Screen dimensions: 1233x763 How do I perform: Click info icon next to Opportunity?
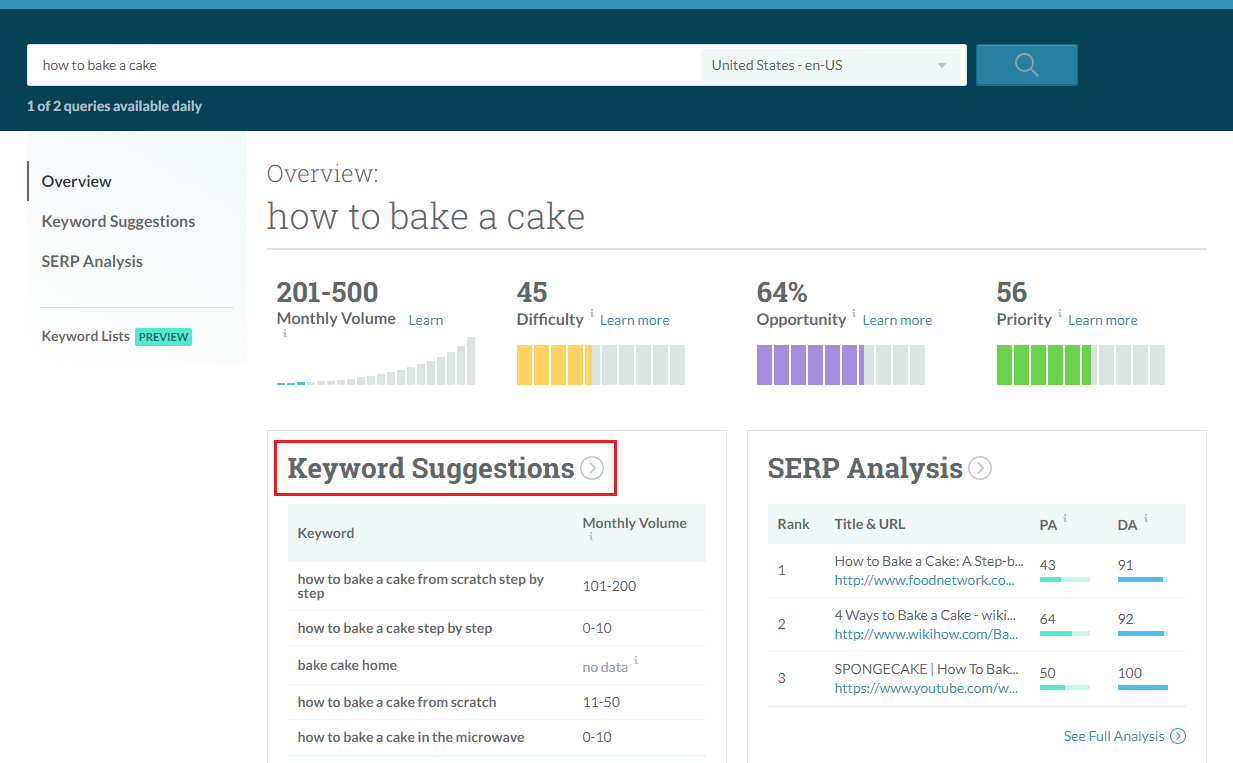click(855, 314)
